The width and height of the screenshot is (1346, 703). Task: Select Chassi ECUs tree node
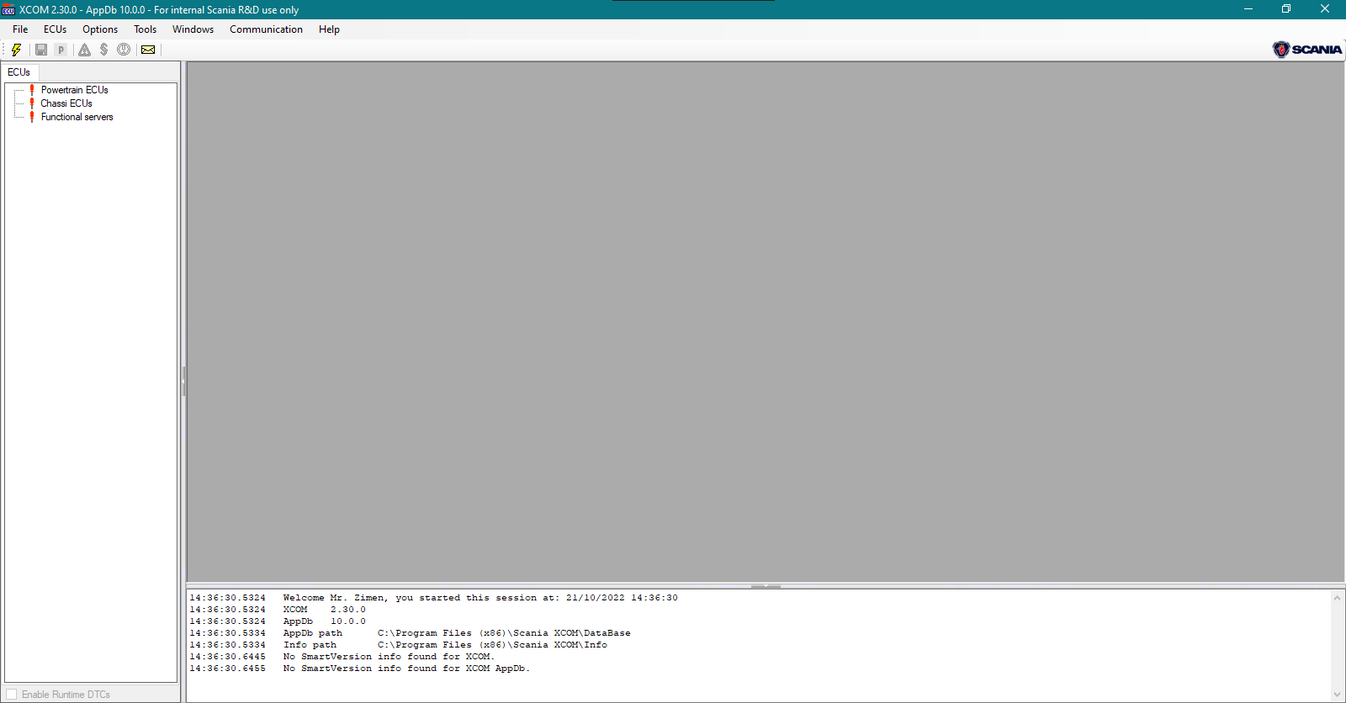coord(66,103)
